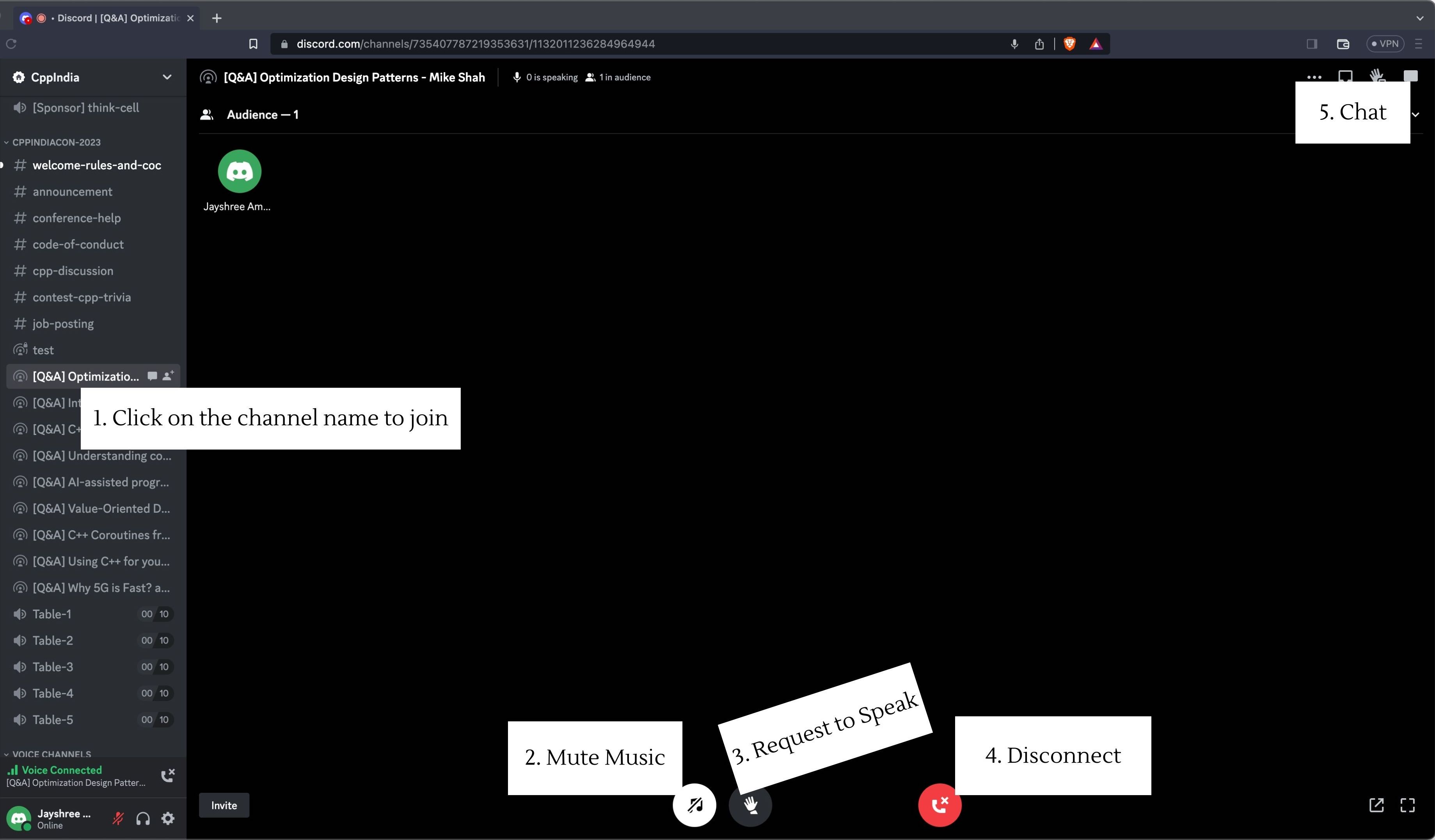Click the stage icon beside channel title
Viewport: 1435px width, 840px height.
coord(208,77)
